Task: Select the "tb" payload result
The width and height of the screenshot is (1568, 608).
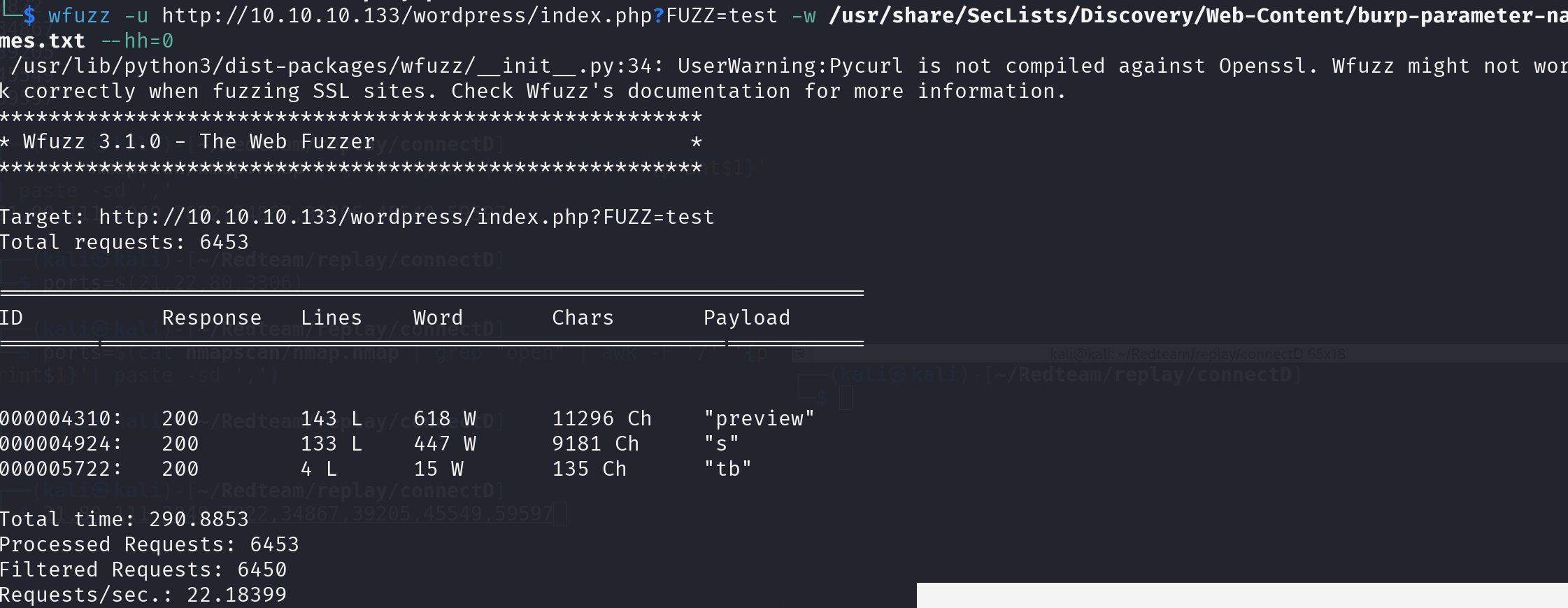Action: pyautogui.click(x=727, y=469)
